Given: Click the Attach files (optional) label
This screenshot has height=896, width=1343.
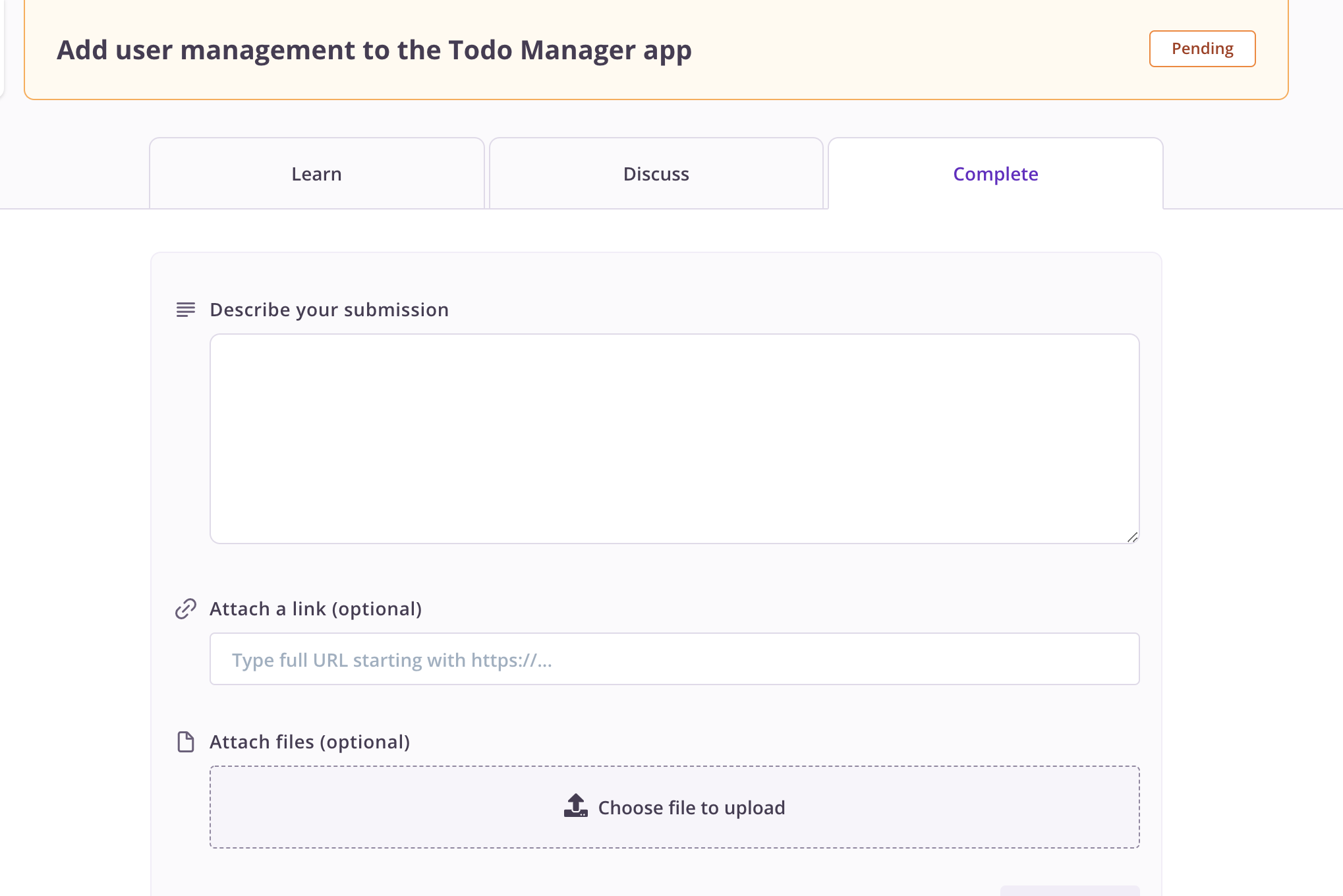Looking at the screenshot, I should (310, 742).
